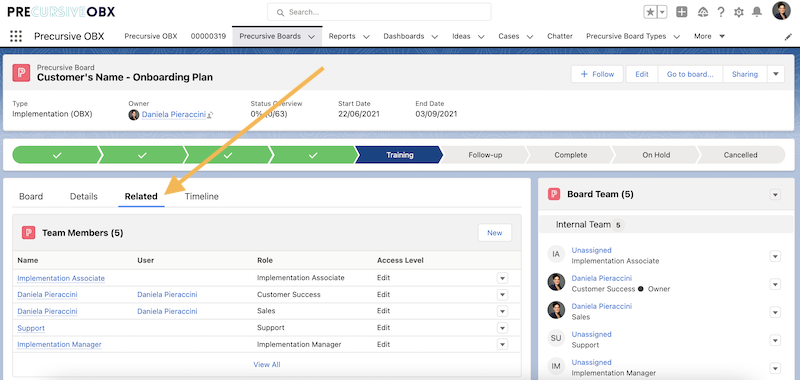Expand the Cases tab chevron
The width and height of the screenshot is (800, 380).
tap(530, 37)
